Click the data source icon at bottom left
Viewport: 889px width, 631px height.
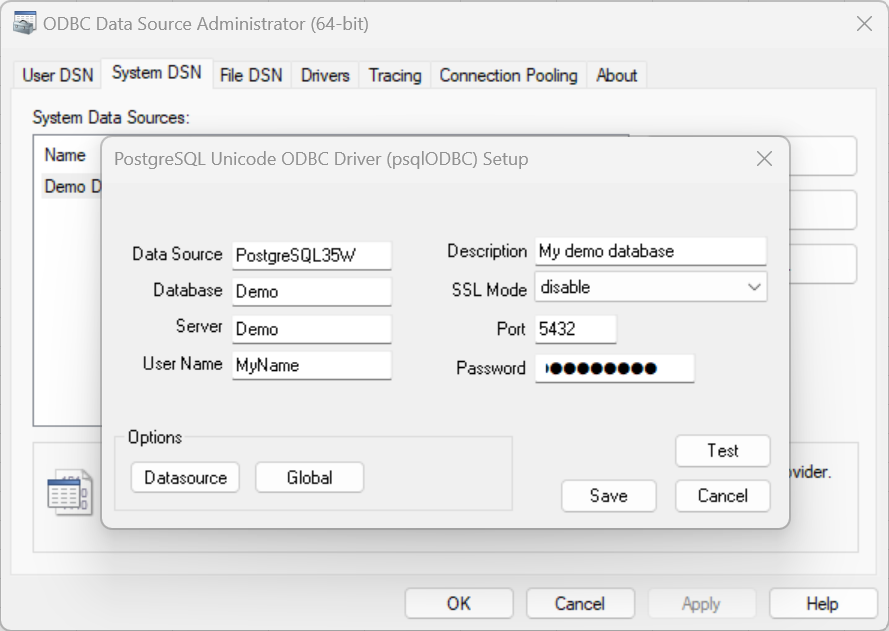pyautogui.click(x=68, y=493)
